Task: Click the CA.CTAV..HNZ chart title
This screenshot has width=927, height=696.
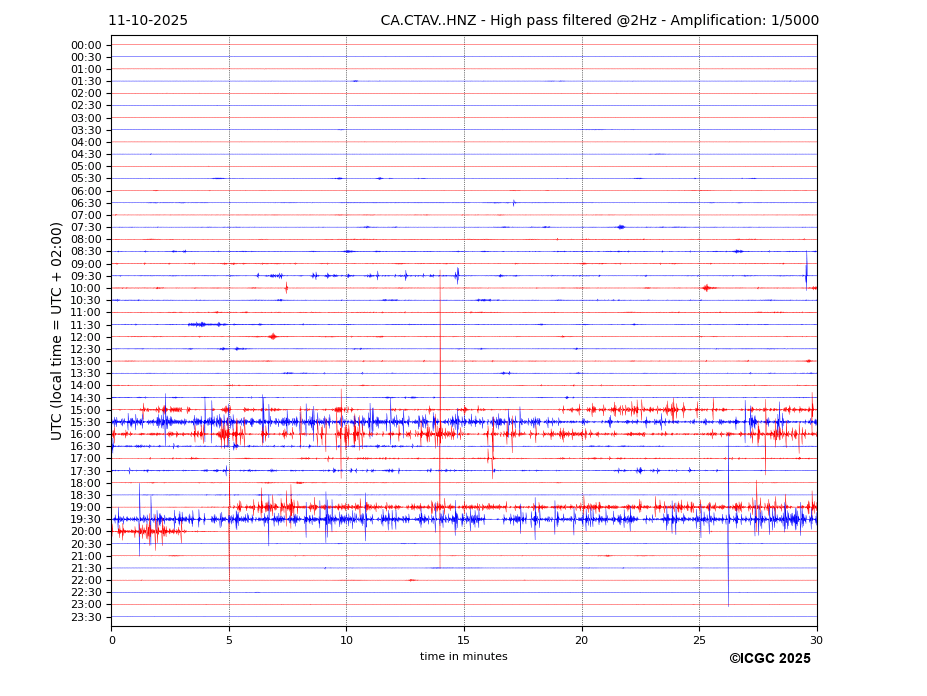Action: pyautogui.click(x=599, y=21)
